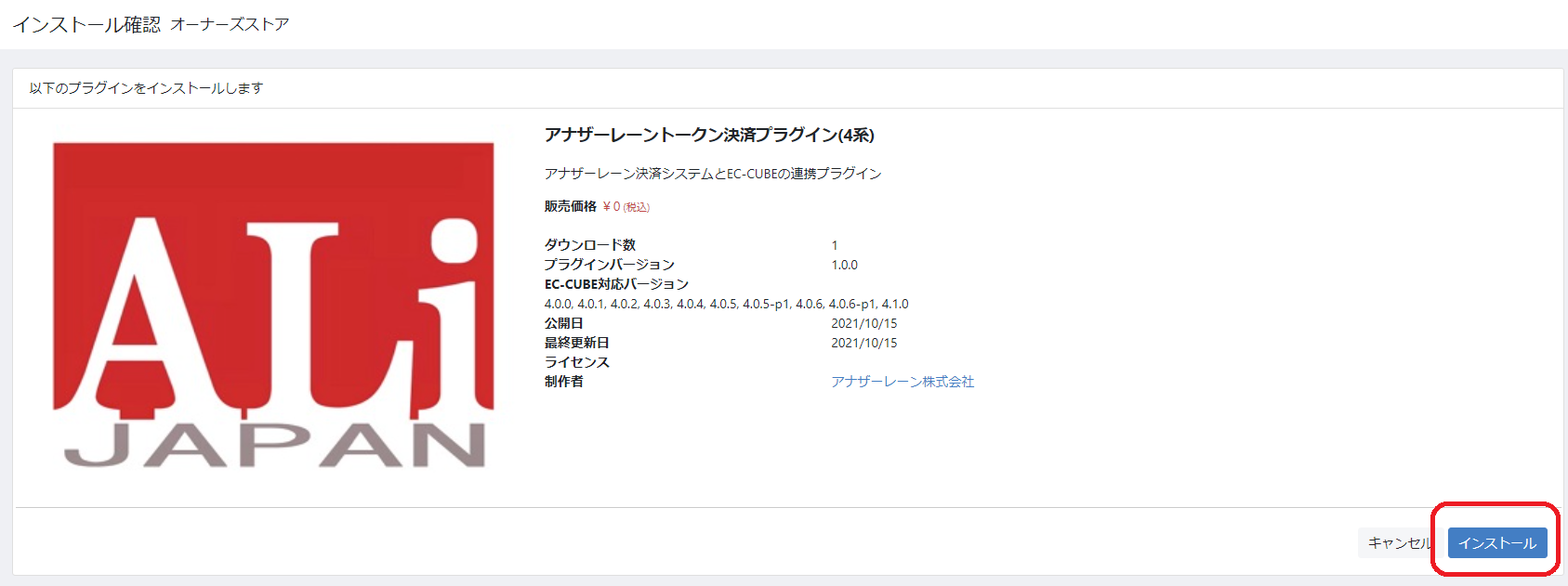The image size is (1568, 586).
Task: Click the download count value 1
Action: (835, 246)
